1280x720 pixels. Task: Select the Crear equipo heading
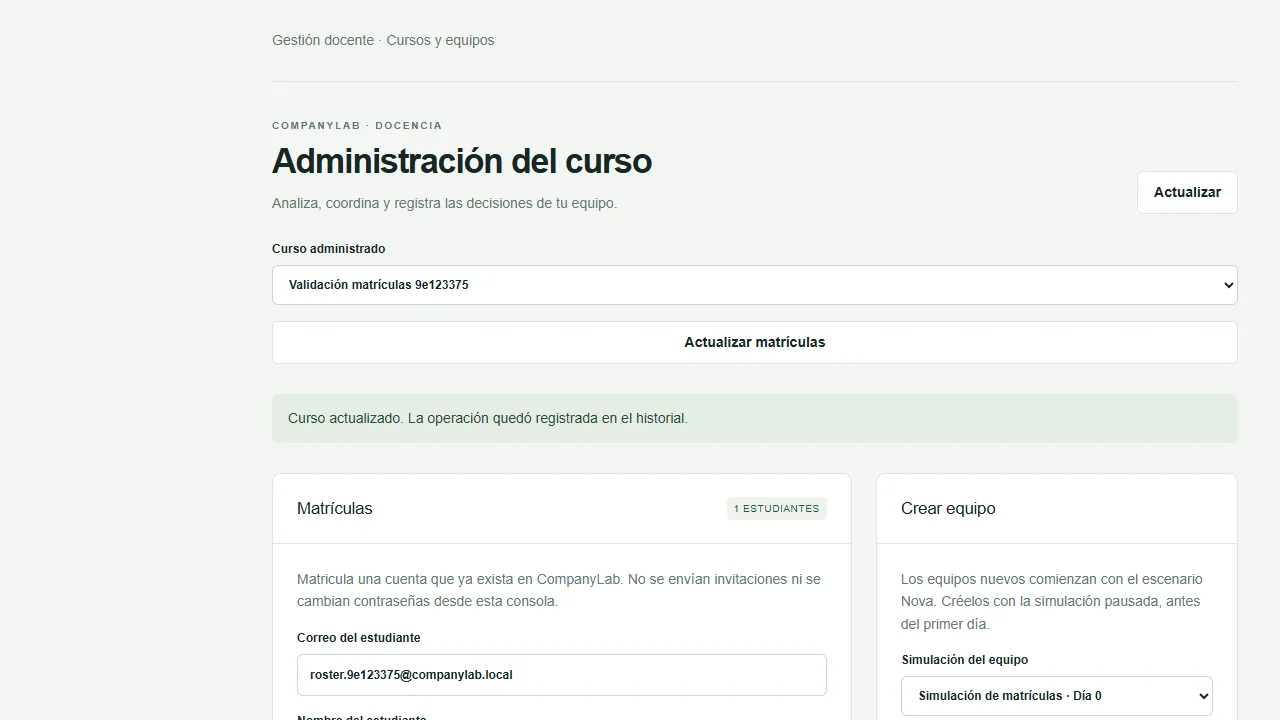tap(948, 508)
